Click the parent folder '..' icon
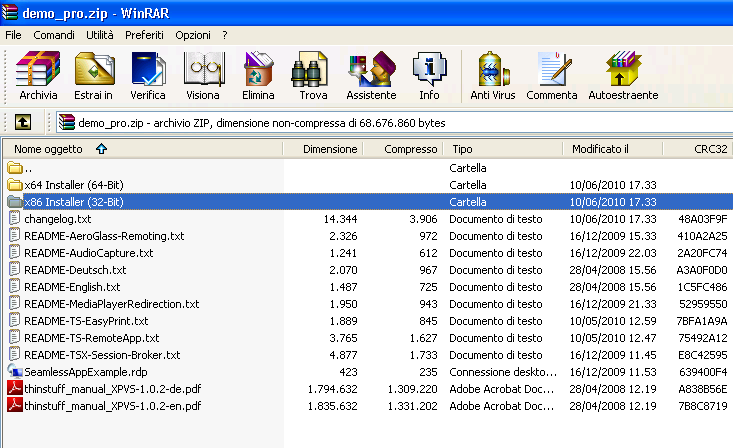The width and height of the screenshot is (733, 448). click(15, 167)
